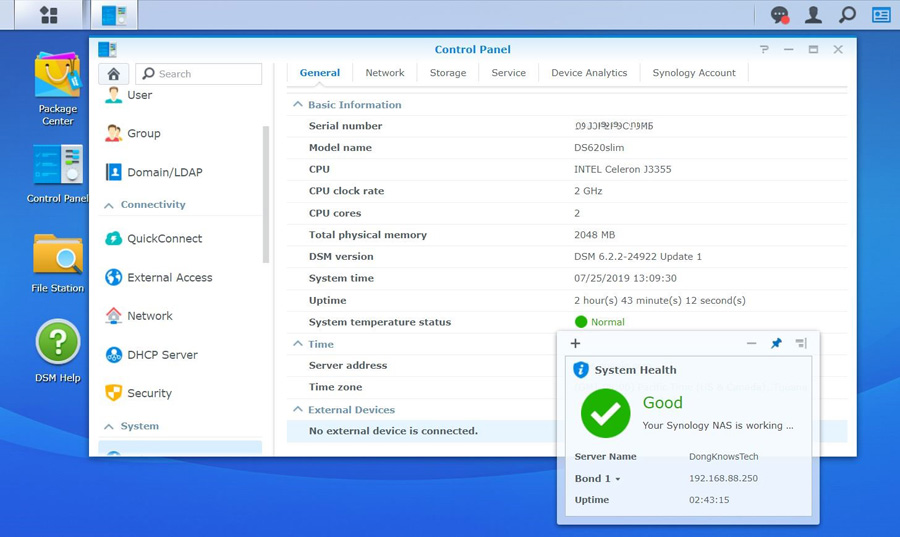Open widget panel options icon
The width and height of the screenshot is (900, 537).
(x=801, y=343)
